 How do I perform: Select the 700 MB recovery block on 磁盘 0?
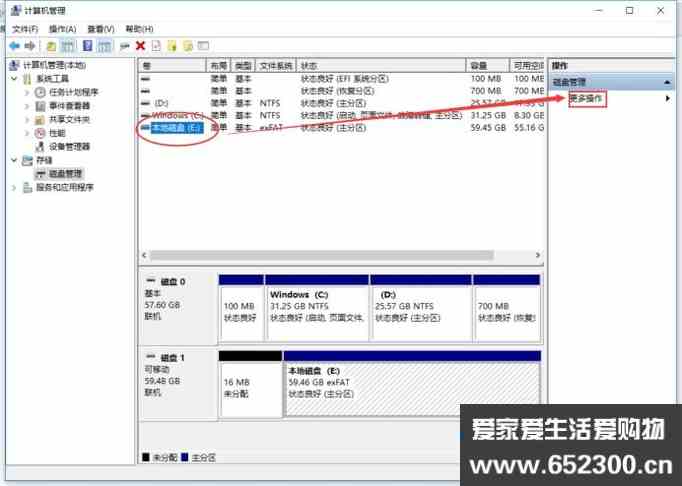tap(507, 307)
